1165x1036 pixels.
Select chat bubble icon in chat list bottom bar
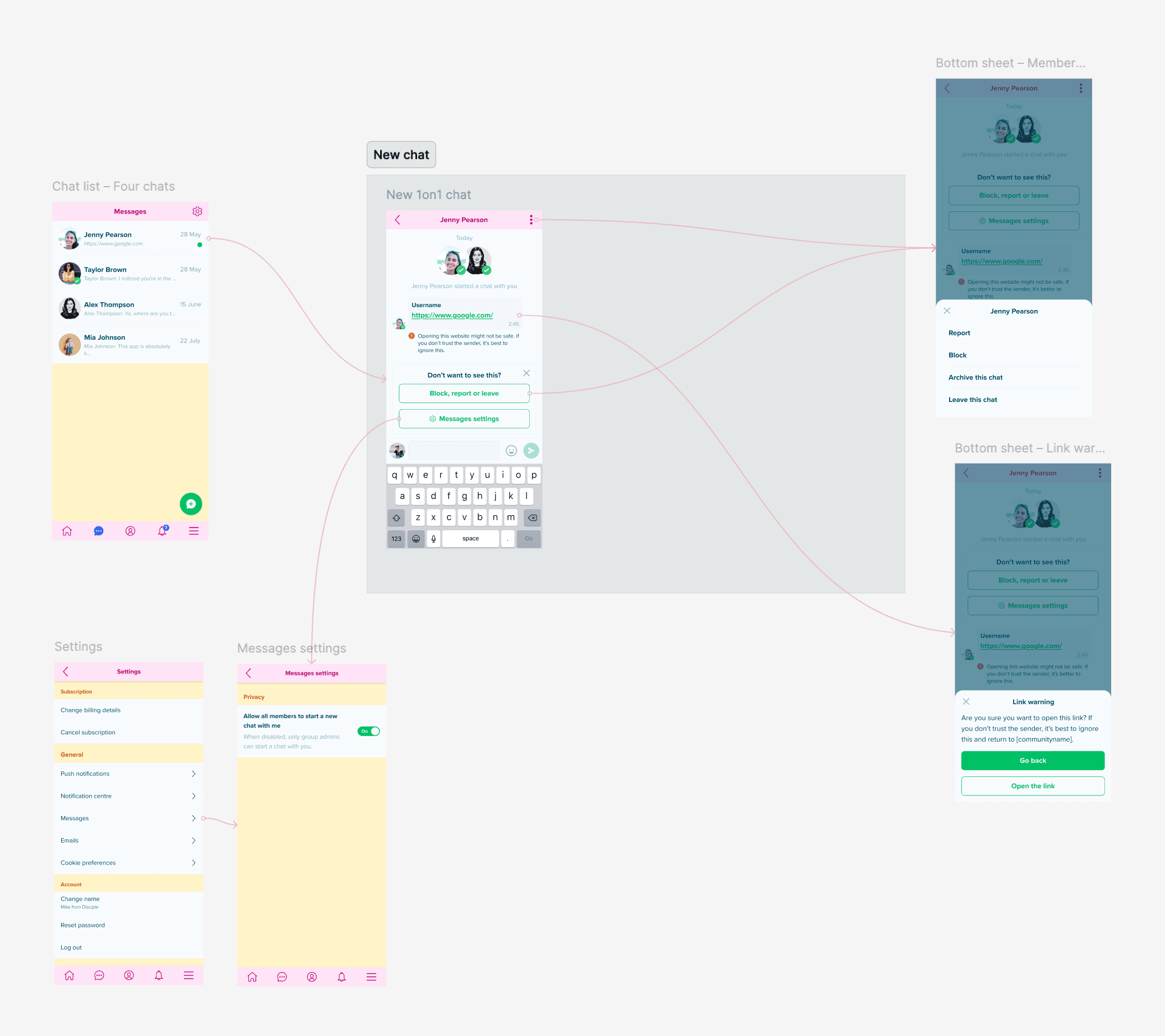tap(99, 531)
